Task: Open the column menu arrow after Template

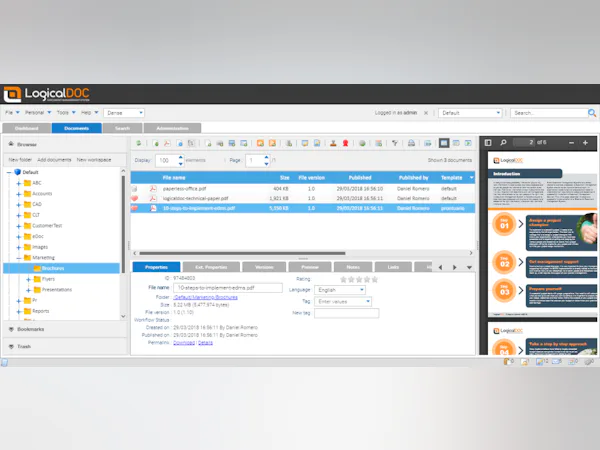Action: point(471,178)
